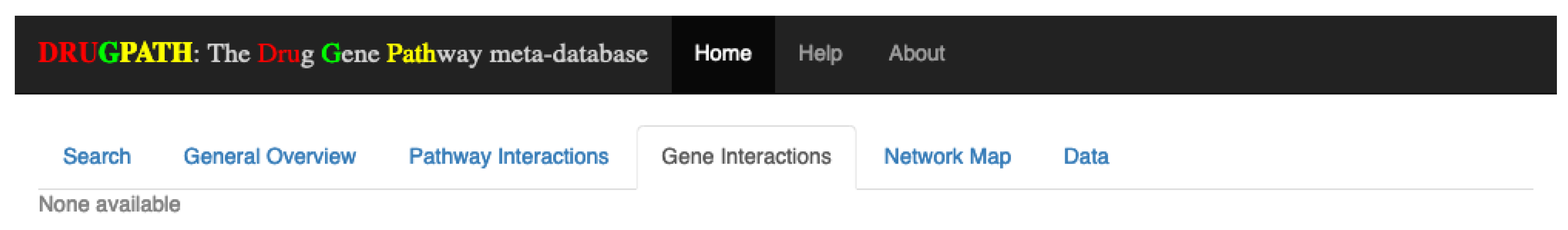The width and height of the screenshot is (1568, 230).
Task: Click the word 'Drug' in site title
Action: (285, 54)
